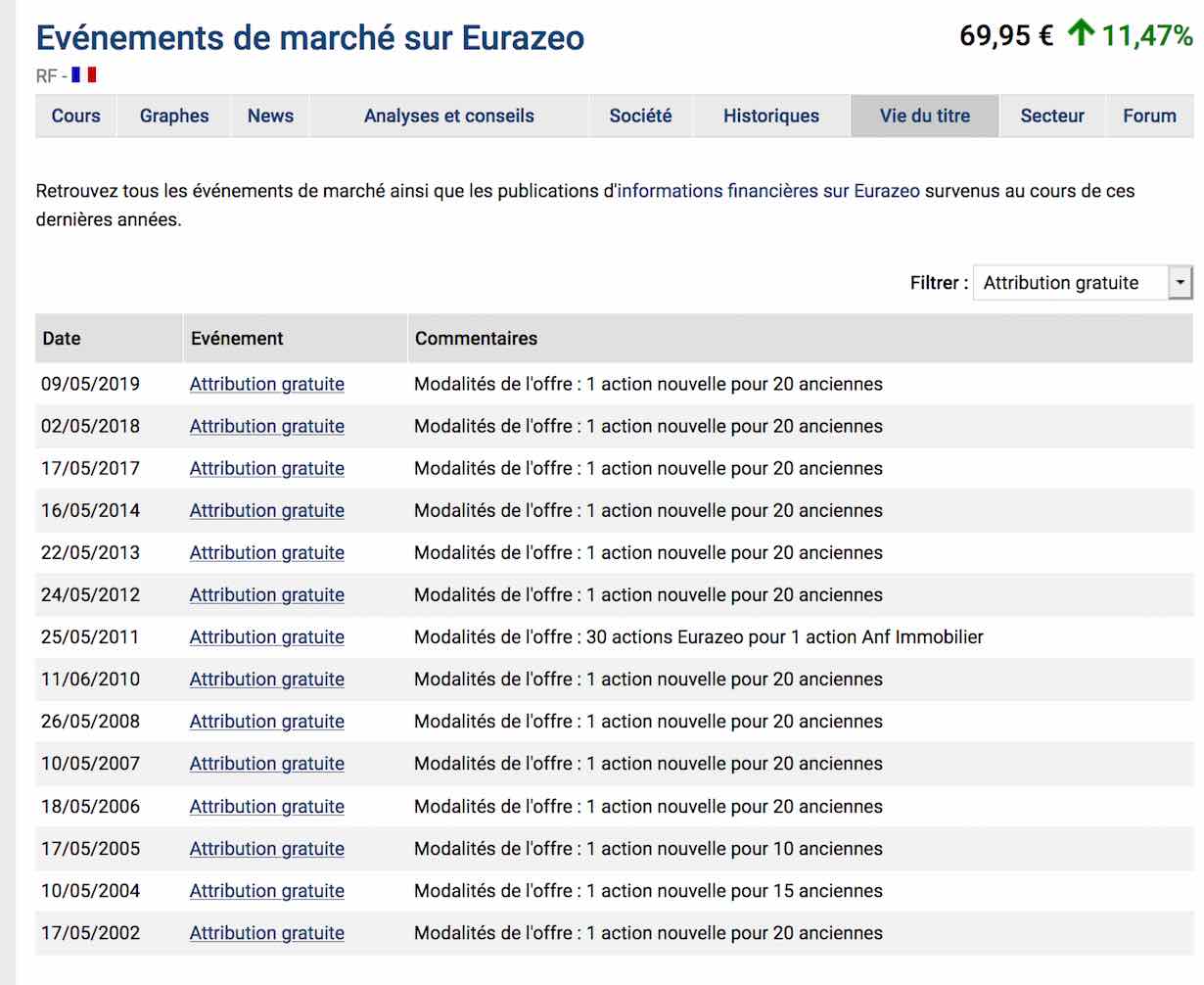Go to the News tab
The width and height of the screenshot is (1204, 985).
tap(270, 116)
